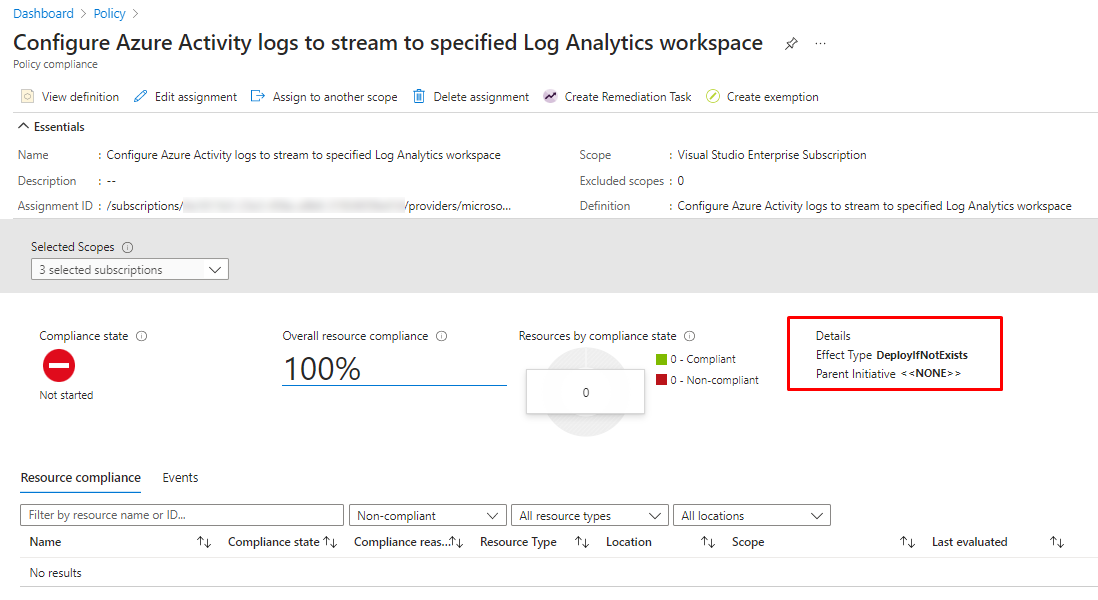Click Create exemption button
Image resolution: width=1098 pixels, height=600 pixels.
click(762, 97)
